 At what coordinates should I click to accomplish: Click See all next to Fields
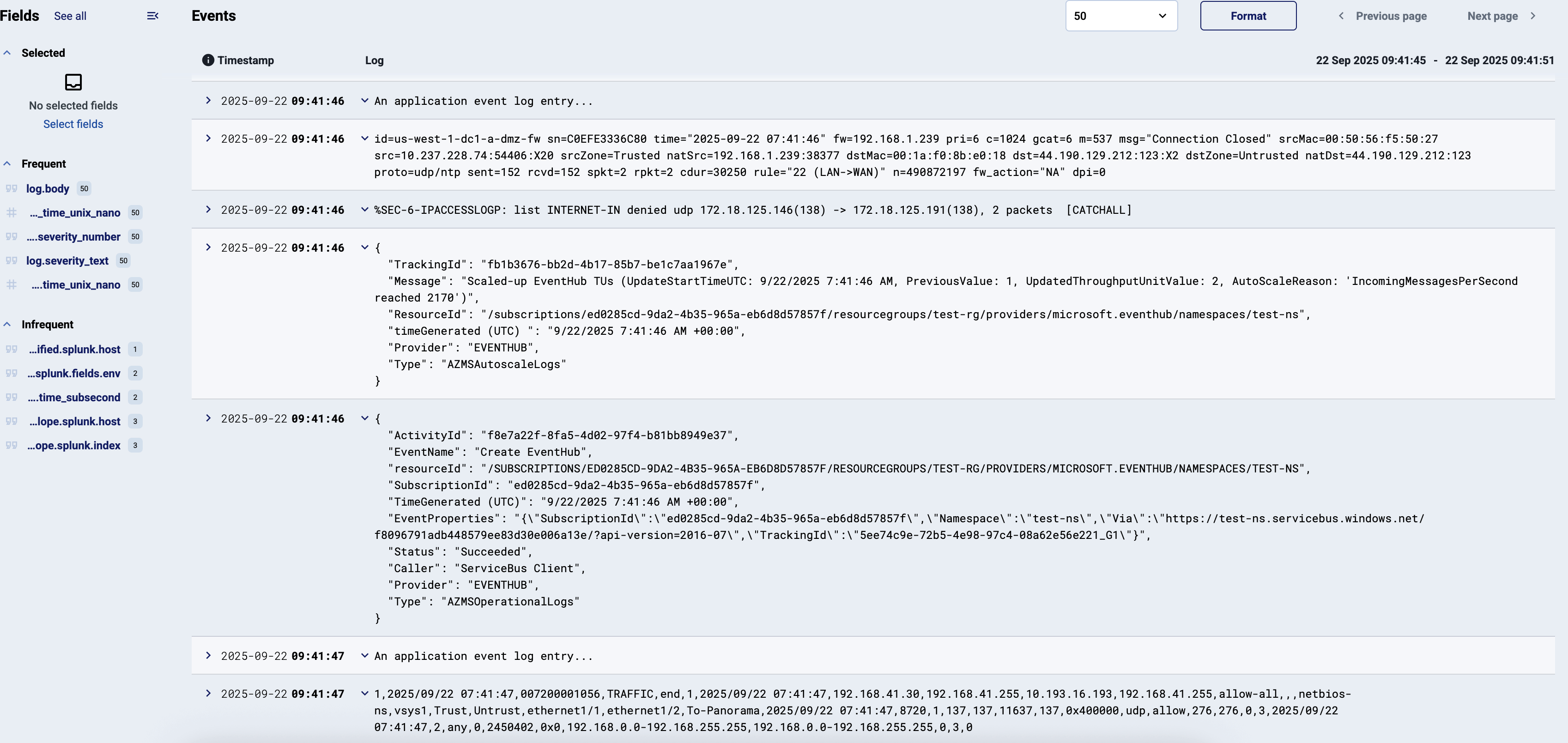click(x=70, y=16)
